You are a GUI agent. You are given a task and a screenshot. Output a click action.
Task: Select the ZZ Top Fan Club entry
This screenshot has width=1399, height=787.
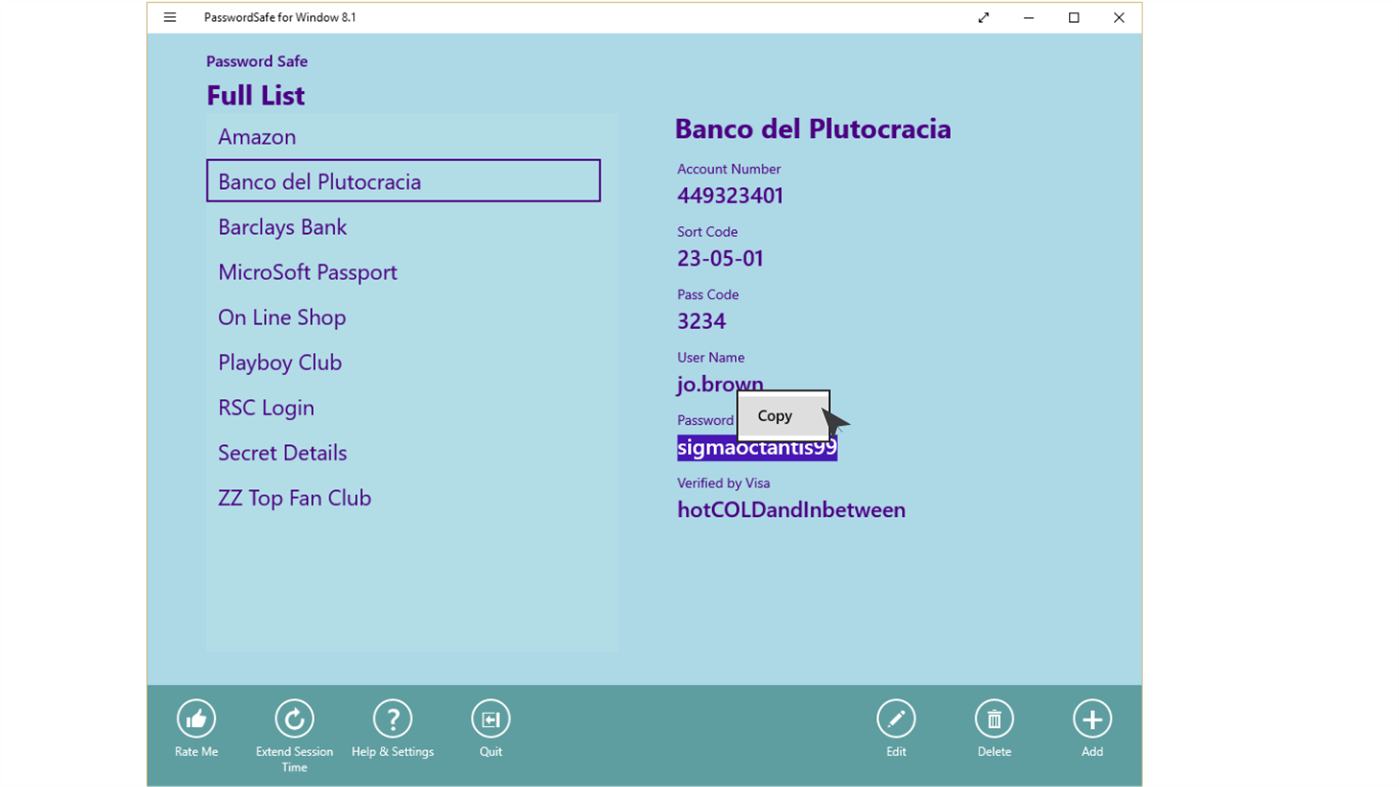pyautogui.click(x=294, y=497)
